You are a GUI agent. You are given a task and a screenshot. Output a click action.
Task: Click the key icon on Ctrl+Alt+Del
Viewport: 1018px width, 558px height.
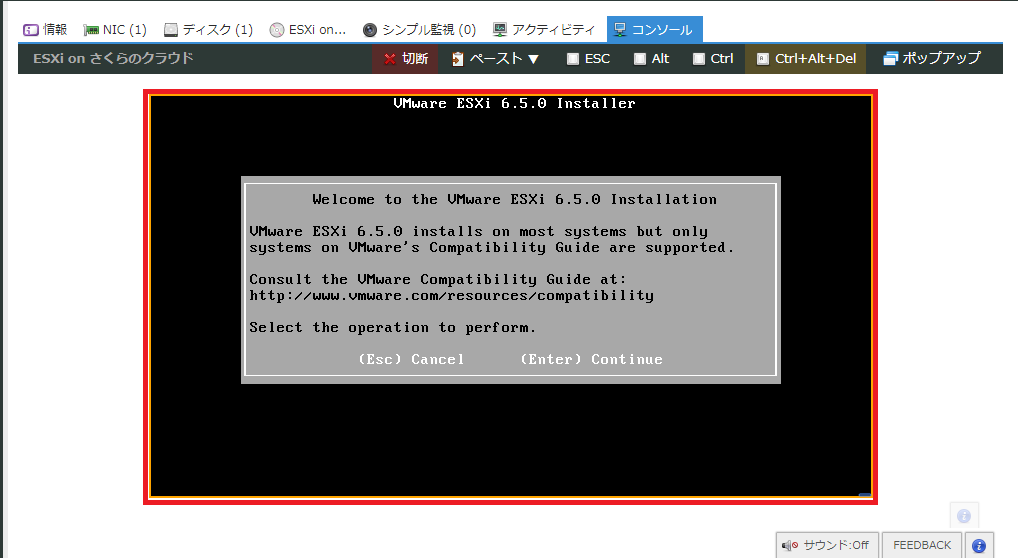(x=763, y=59)
